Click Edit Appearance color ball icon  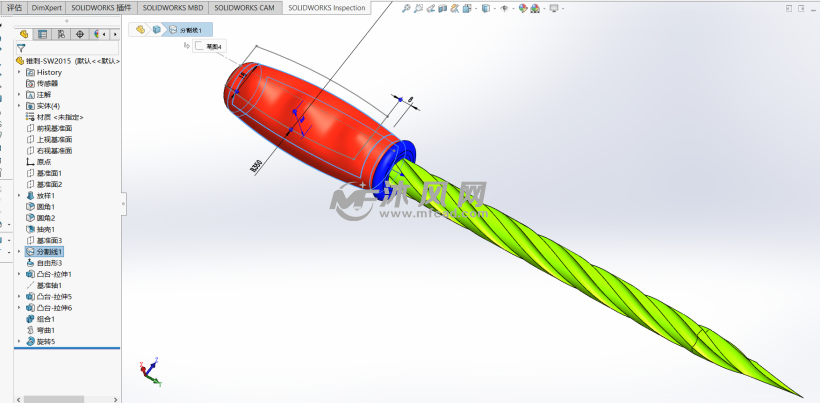tap(522, 8)
